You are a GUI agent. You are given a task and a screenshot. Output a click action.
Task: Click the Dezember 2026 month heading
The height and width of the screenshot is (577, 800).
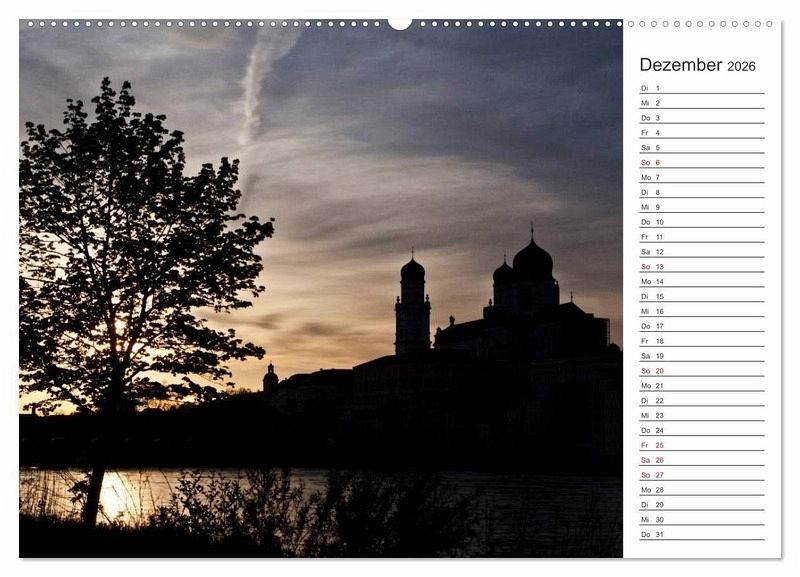click(697, 65)
